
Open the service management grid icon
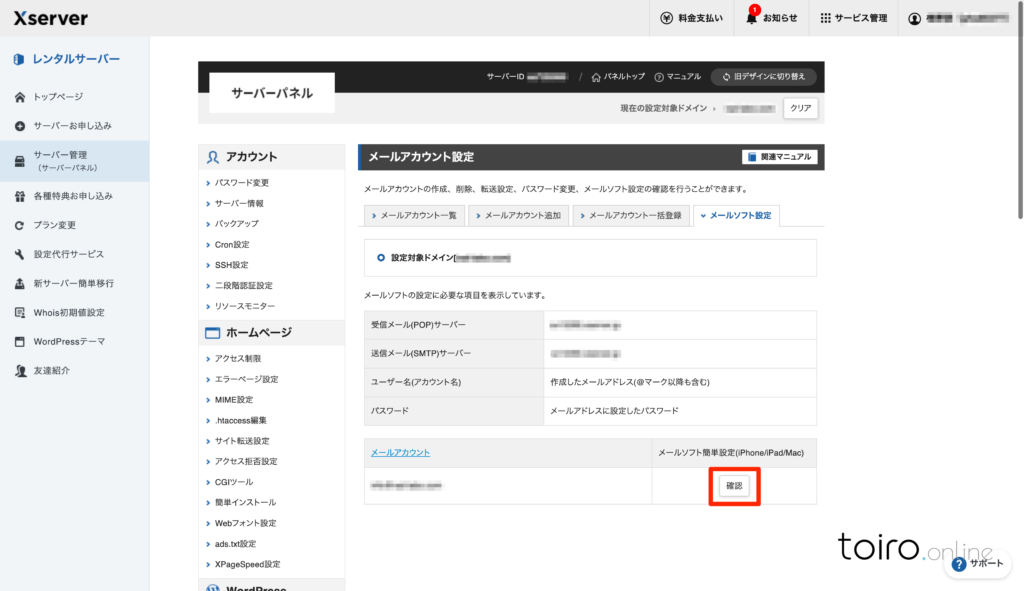click(825, 18)
